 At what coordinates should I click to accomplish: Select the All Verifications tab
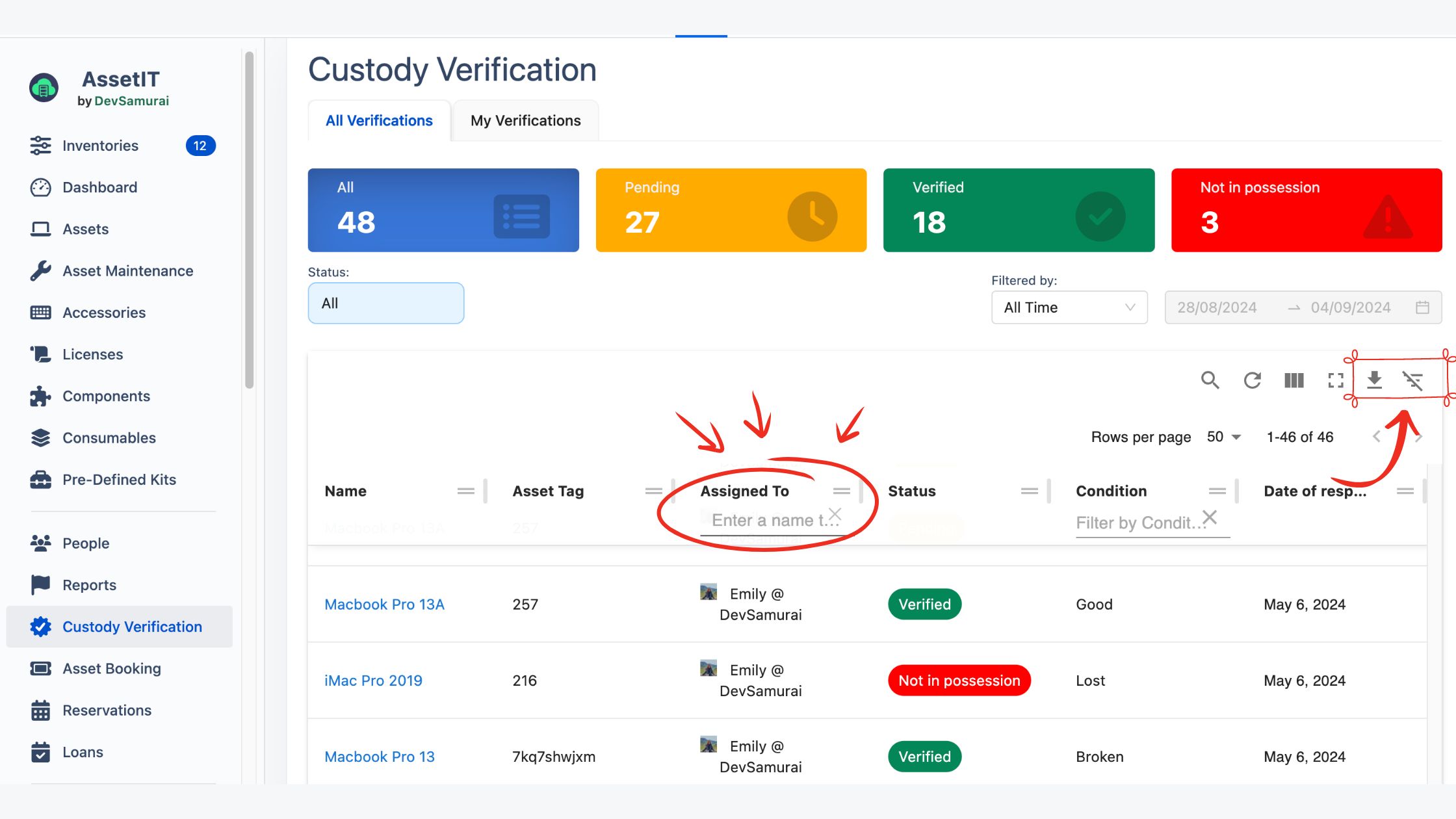point(379,120)
